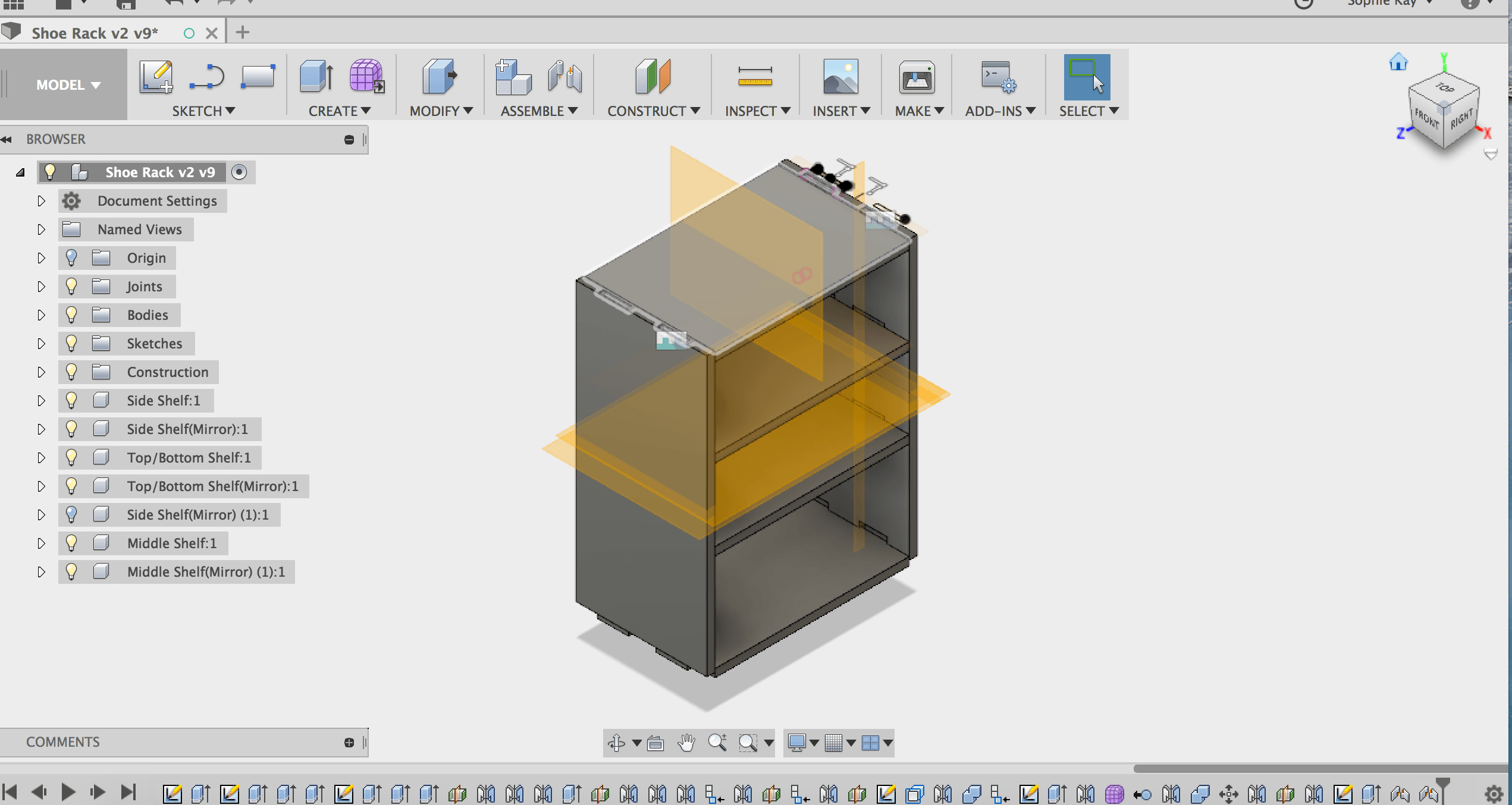Click the 3D Print make icon
Image resolution: width=1512 pixels, height=805 pixels.
click(916, 77)
